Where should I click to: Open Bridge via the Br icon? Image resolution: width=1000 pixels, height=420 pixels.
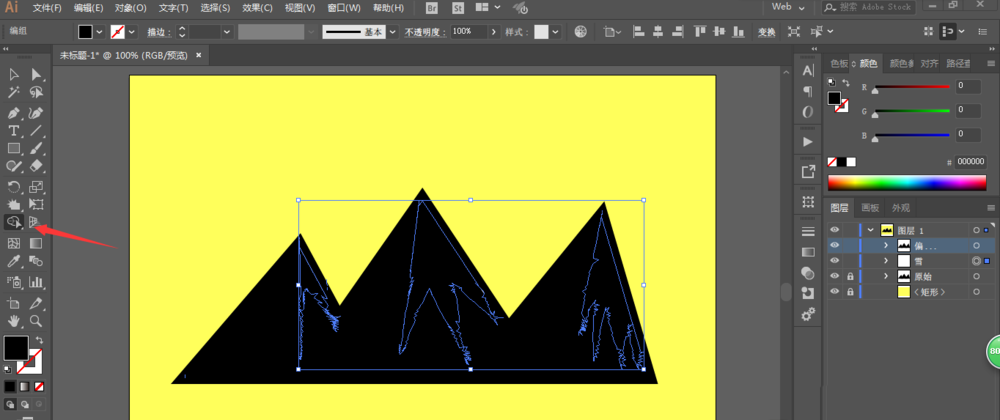tap(433, 8)
